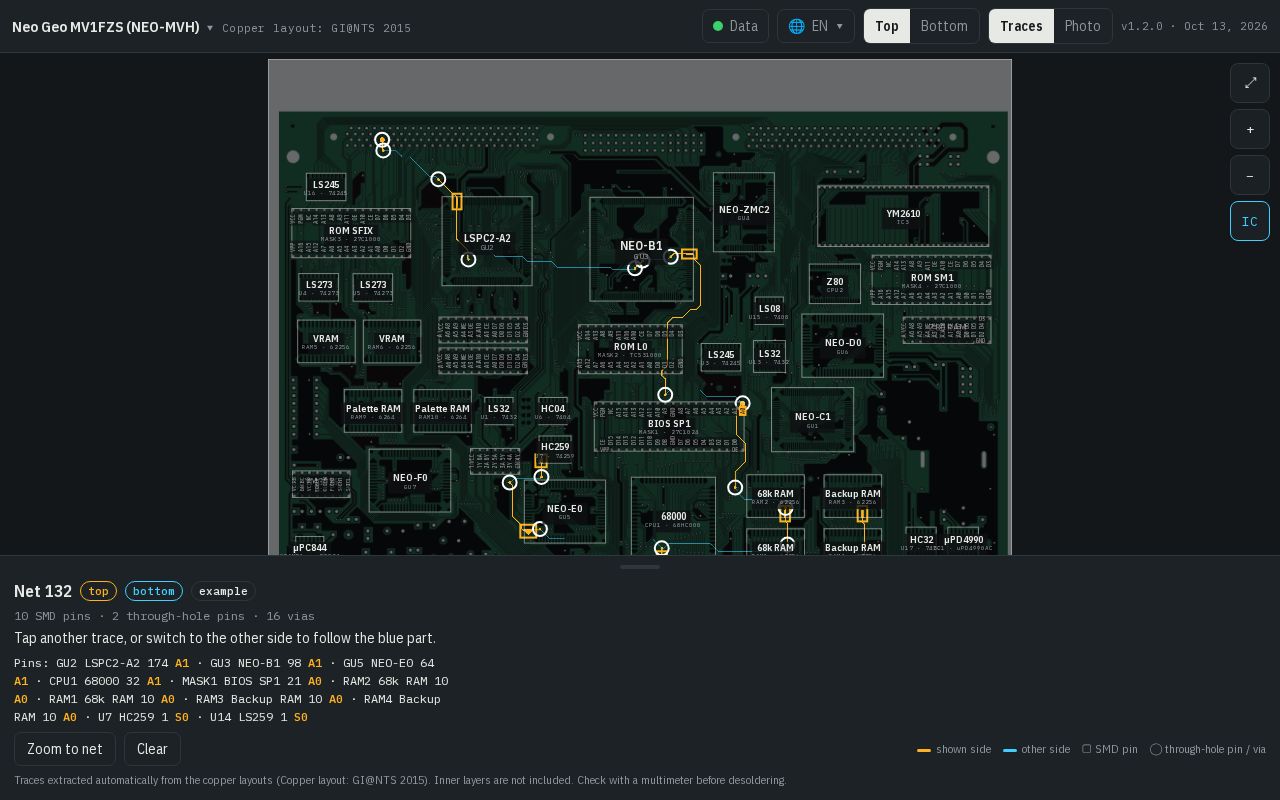Select the YM2610 sound chip
The height and width of the screenshot is (800, 1280).
click(903, 216)
